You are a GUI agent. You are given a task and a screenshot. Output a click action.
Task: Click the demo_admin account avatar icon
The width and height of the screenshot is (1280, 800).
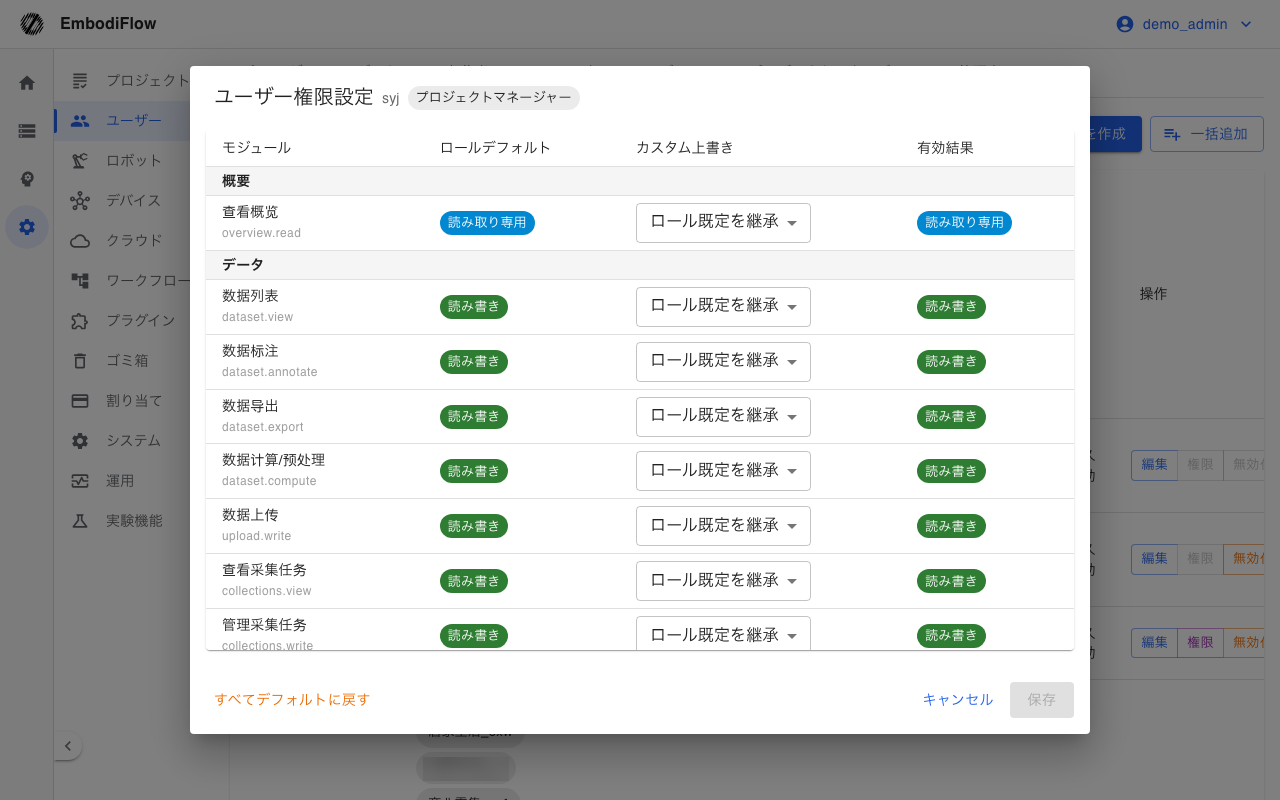[x=1125, y=24]
